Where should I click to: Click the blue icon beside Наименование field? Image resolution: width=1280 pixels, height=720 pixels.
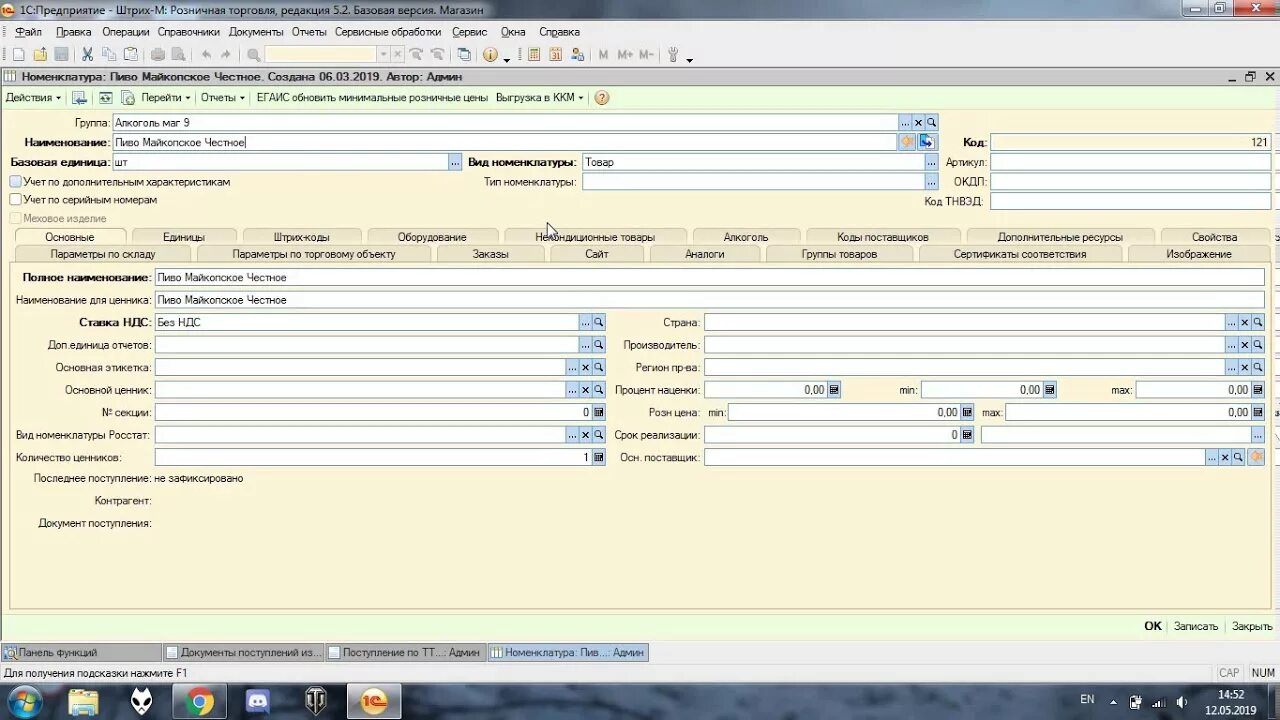(927, 142)
